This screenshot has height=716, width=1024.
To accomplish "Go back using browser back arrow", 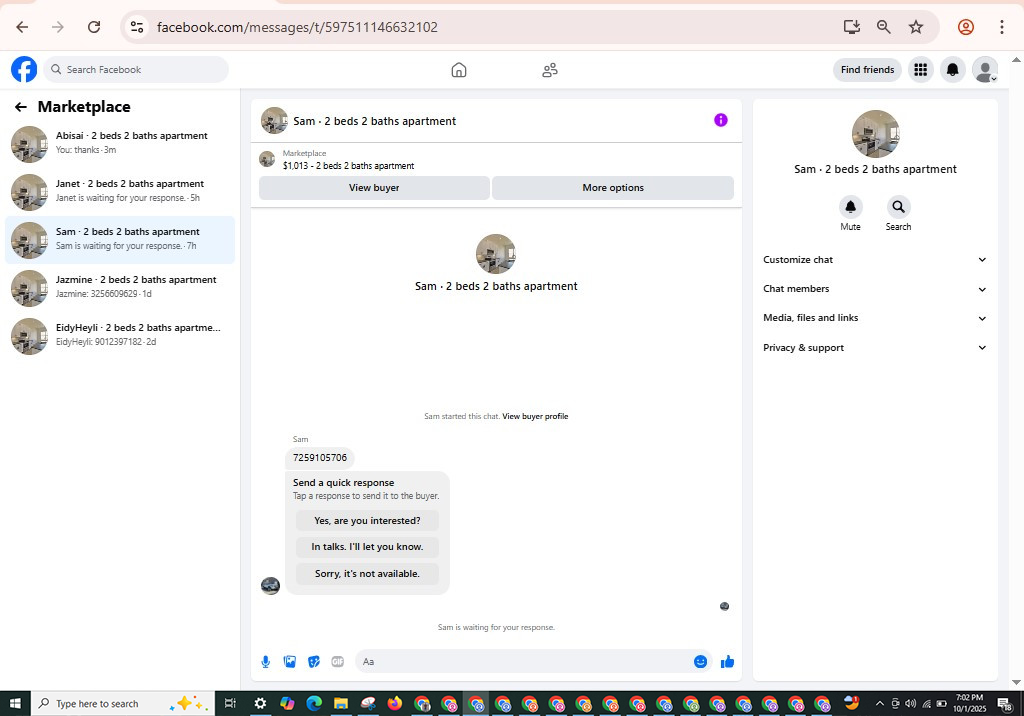I will [x=22, y=27].
